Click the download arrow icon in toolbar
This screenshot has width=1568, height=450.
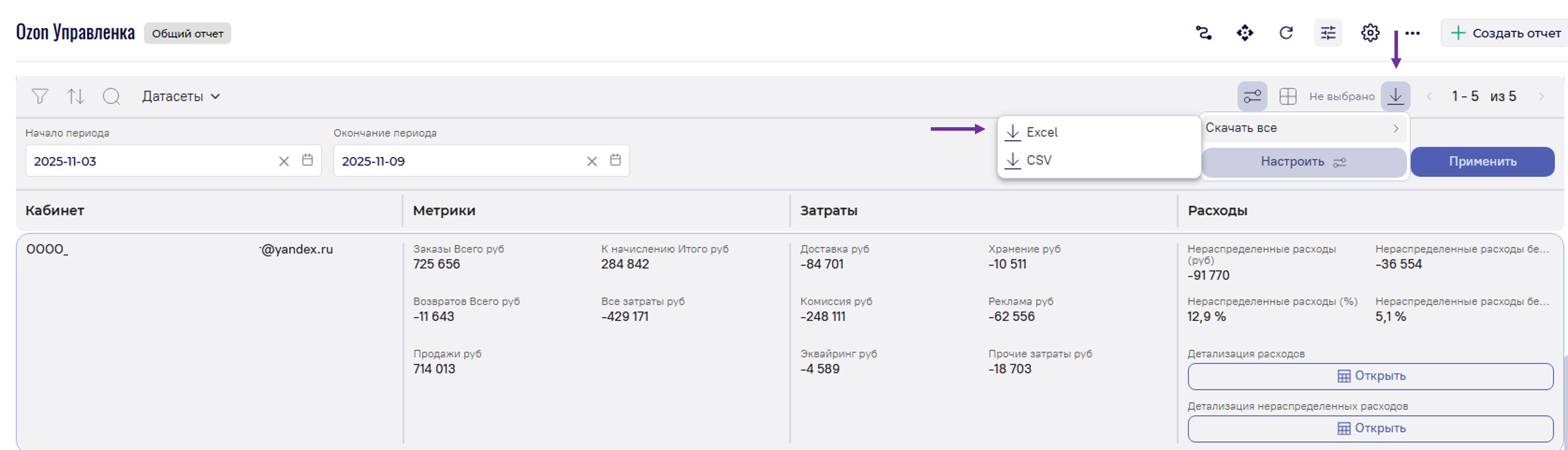pos(1395,96)
